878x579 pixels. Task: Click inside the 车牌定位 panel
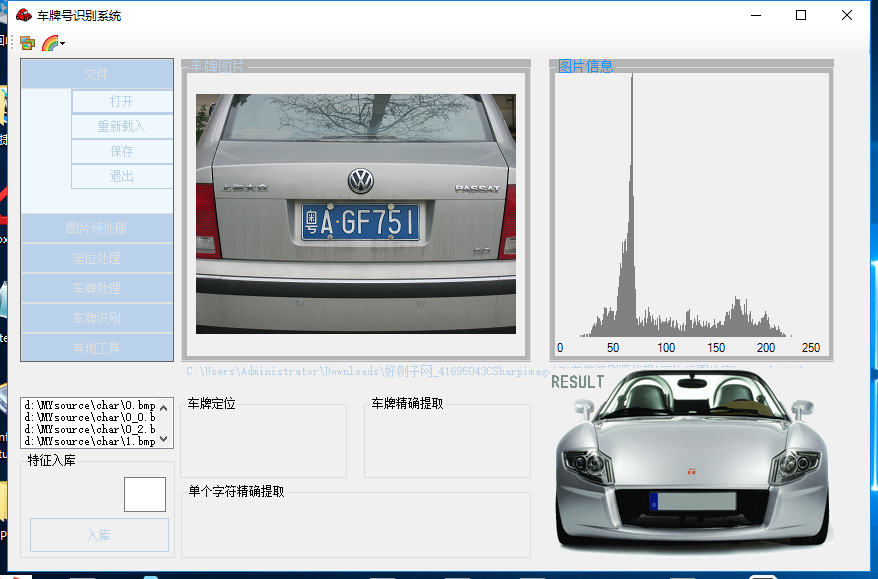pos(264,442)
